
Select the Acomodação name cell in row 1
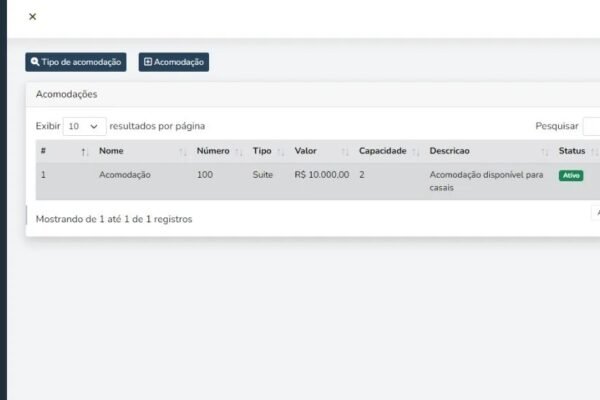tap(125, 175)
